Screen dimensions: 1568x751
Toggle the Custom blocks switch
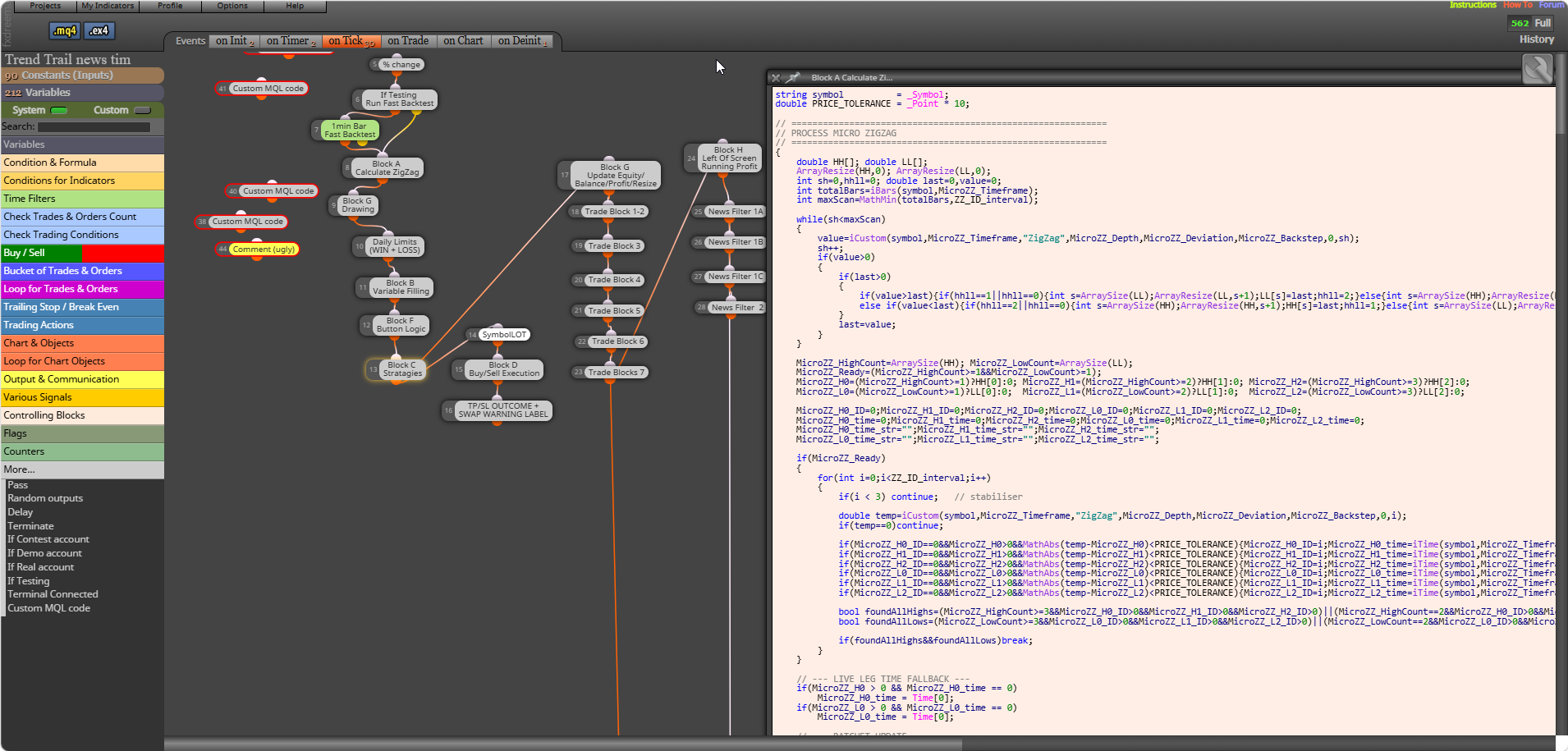click(x=143, y=110)
